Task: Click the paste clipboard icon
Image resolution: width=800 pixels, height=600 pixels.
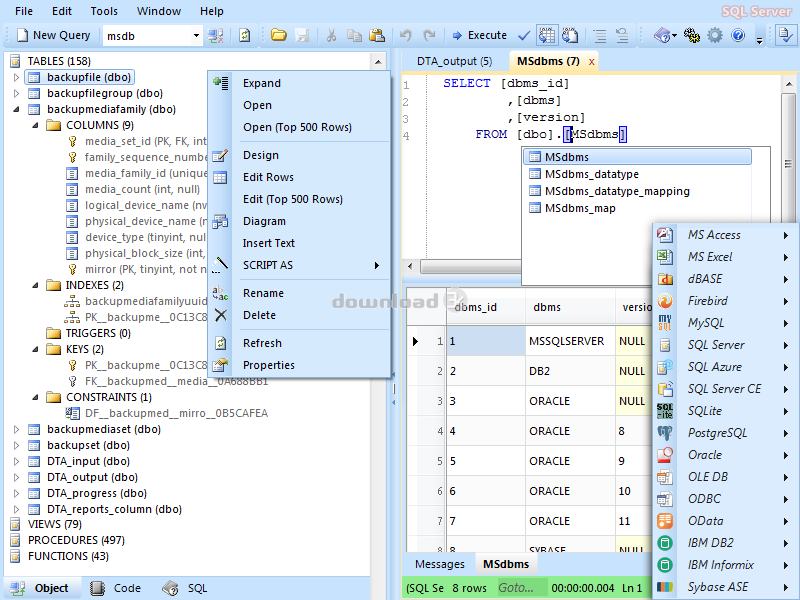Action: click(x=377, y=35)
